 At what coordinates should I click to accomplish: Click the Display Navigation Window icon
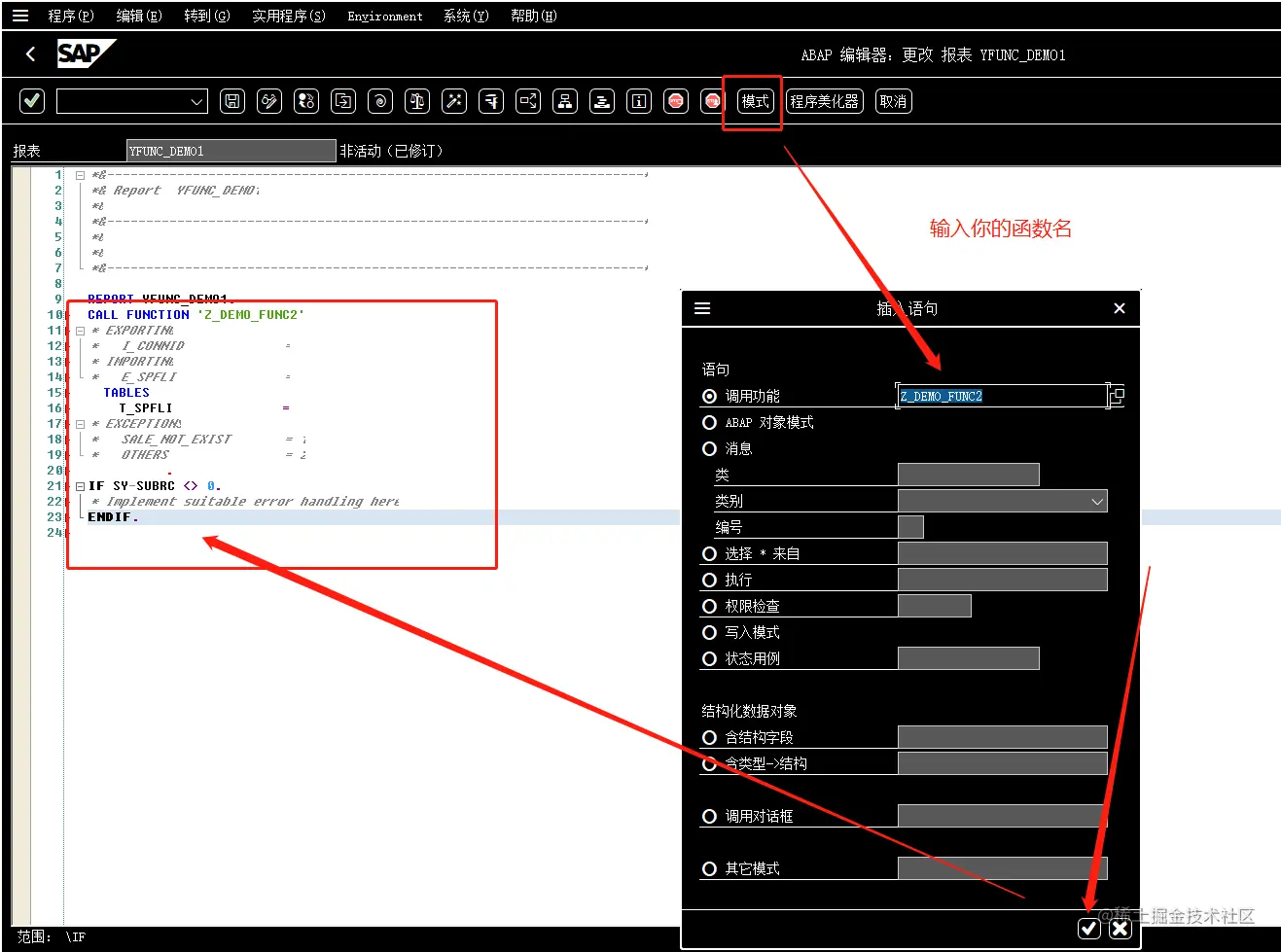(602, 101)
